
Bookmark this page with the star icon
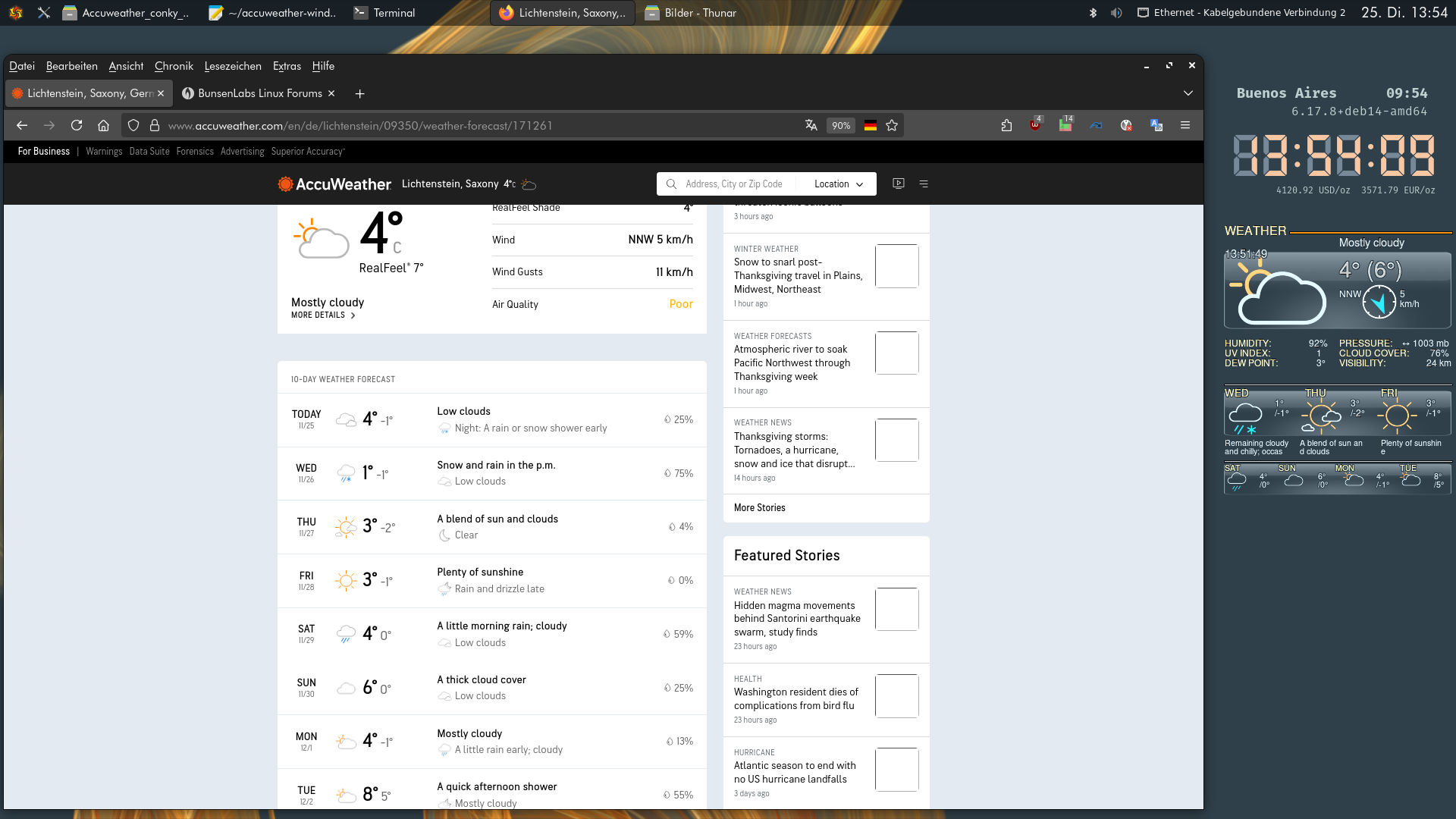892,125
